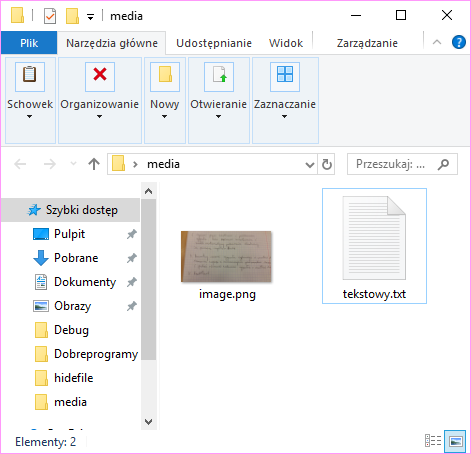
Task: Switch to Narzędzia główne tab
Action: (x=112, y=43)
